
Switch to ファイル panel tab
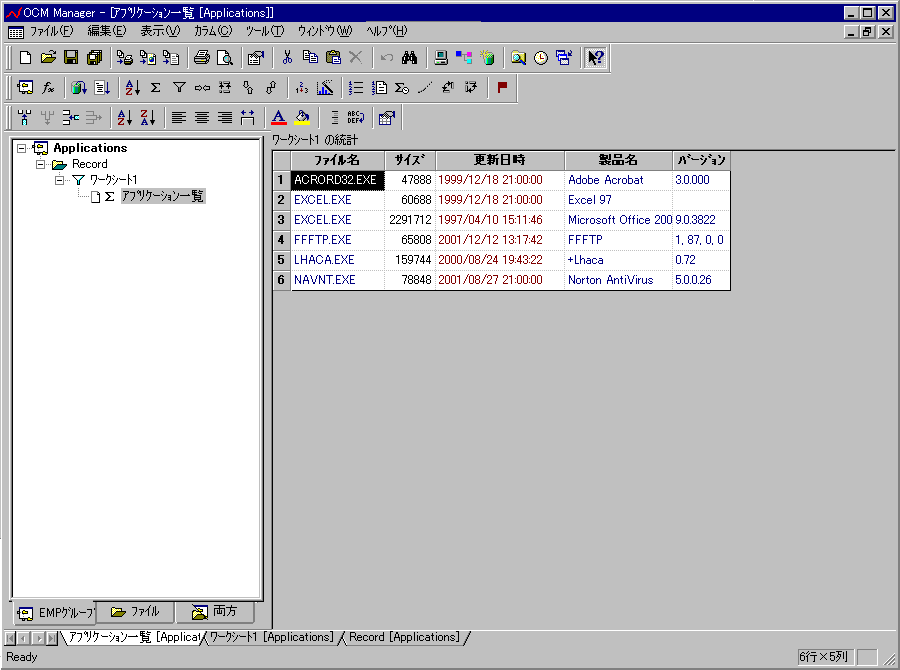[x=135, y=612]
